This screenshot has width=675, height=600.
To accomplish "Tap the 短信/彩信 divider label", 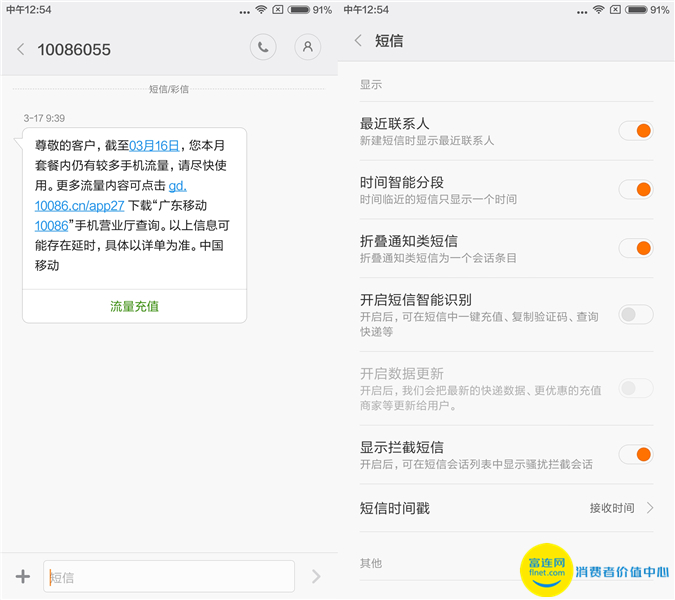I will (x=169, y=89).
